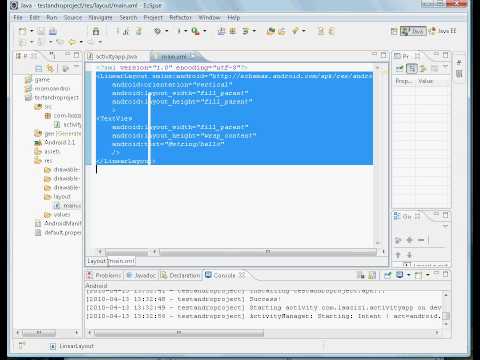Open the external tools dropdown arrow
Image resolution: width=480 pixels, height=360 pixels.
[x=204, y=31]
